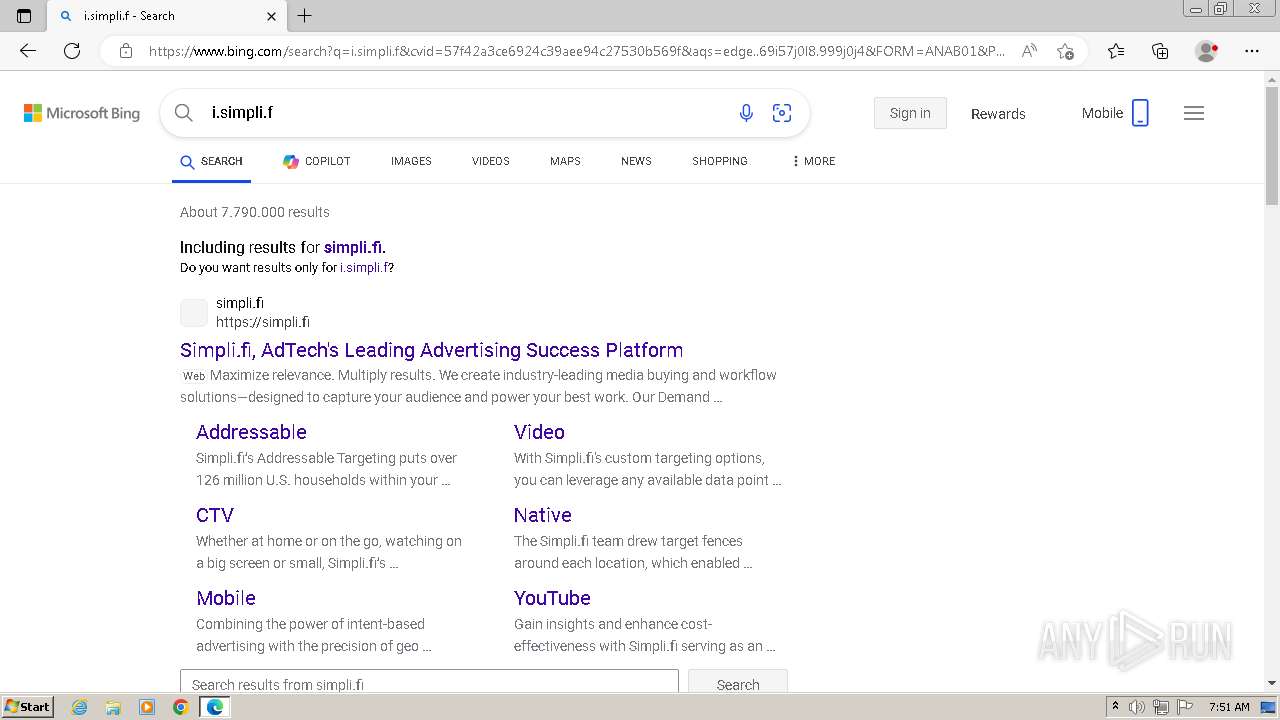Reload the page with refresh icon
This screenshot has height=720, width=1280.
pos(72,51)
